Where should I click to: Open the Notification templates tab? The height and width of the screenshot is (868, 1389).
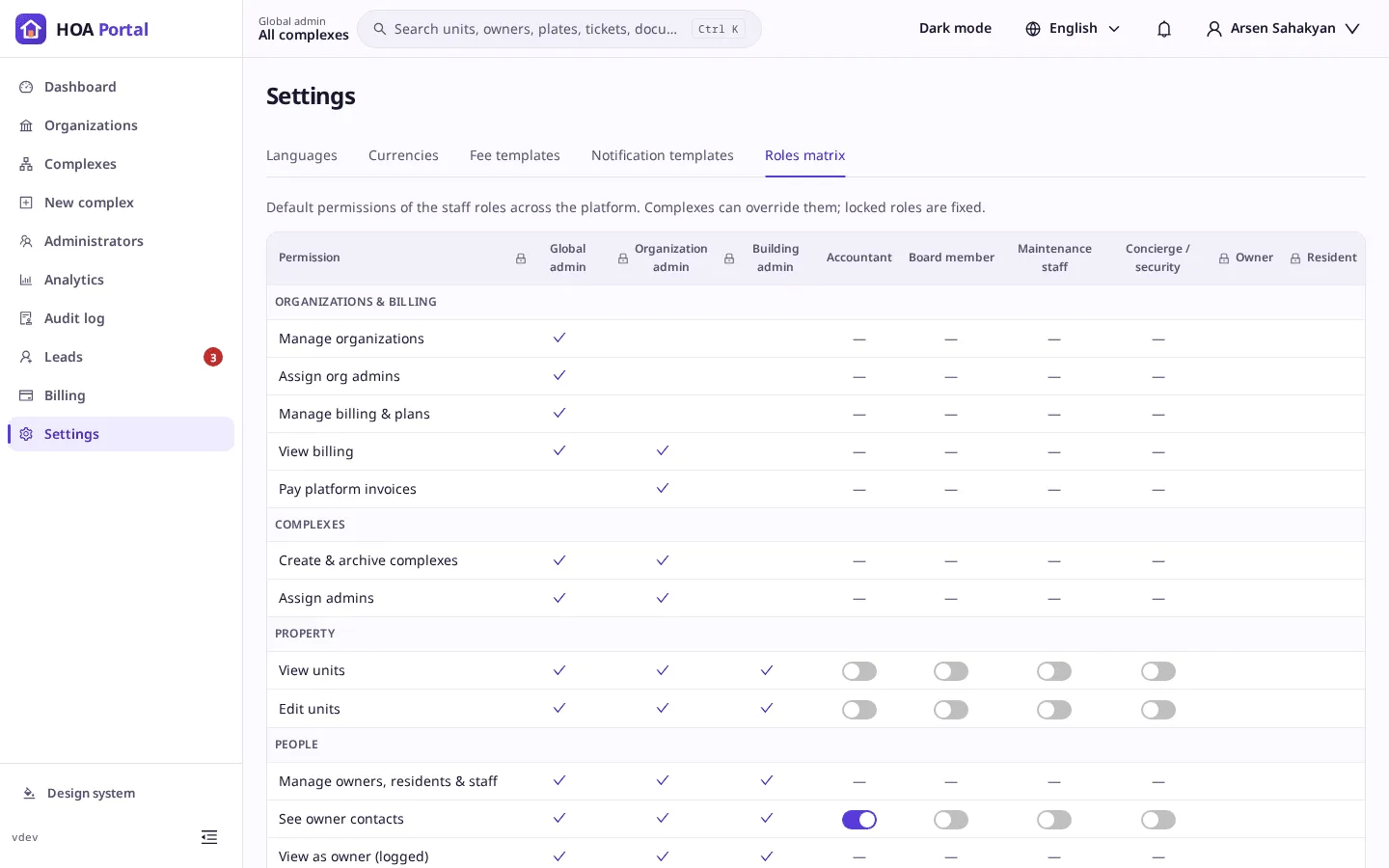(663, 155)
